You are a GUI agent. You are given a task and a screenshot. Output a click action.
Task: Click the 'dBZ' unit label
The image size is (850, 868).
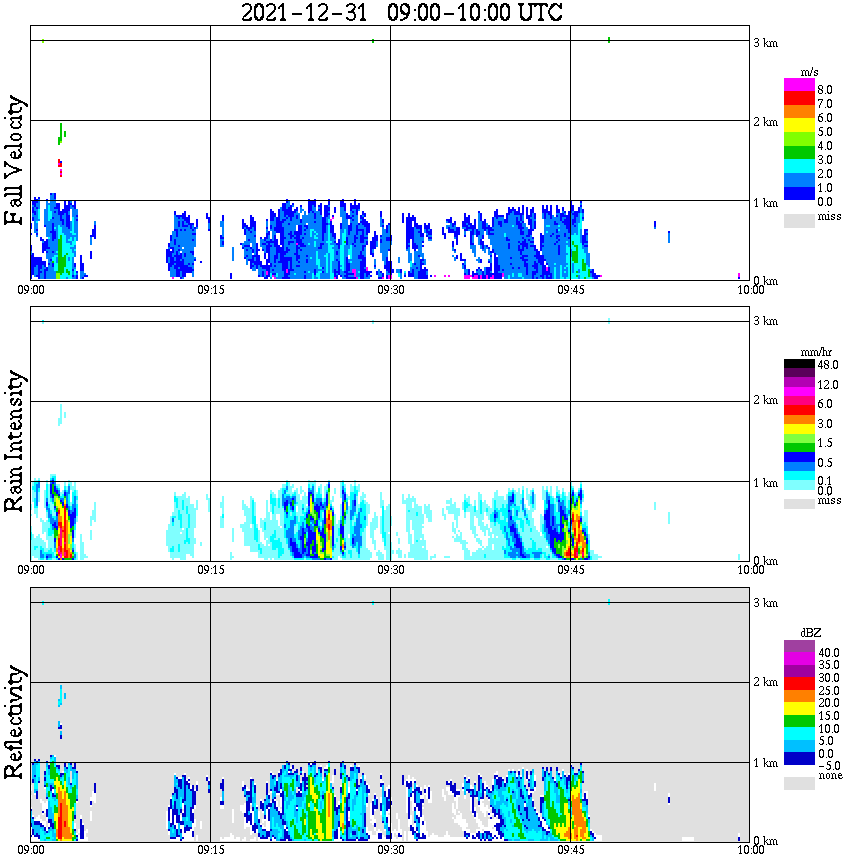811,633
